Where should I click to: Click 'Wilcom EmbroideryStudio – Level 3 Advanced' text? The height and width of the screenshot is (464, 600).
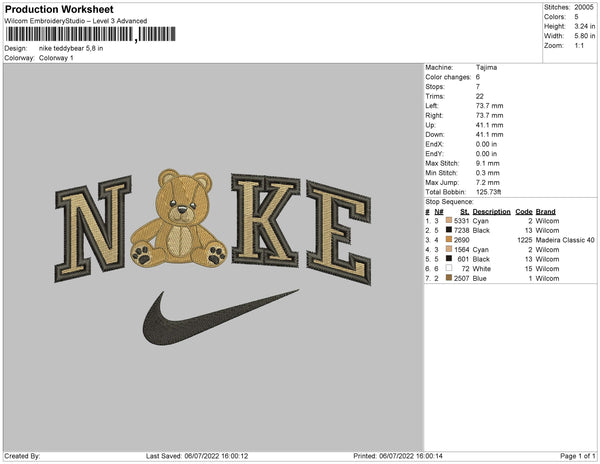pos(76,21)
